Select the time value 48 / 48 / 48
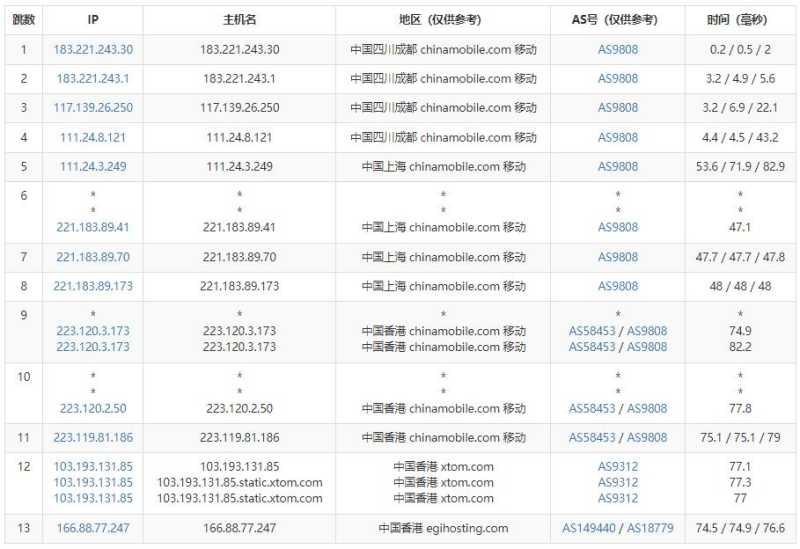This screenshot has height=549, width=800. pyautogui.click(x=740, y=286)
